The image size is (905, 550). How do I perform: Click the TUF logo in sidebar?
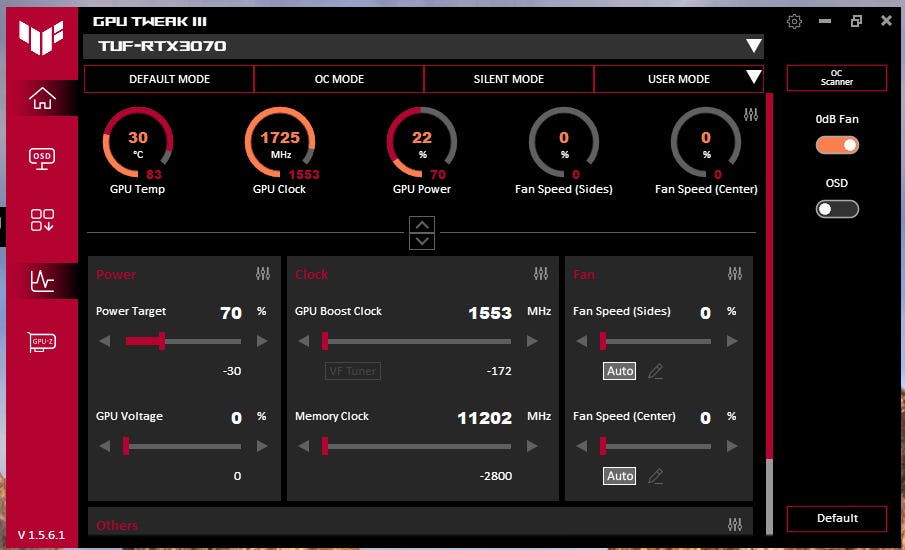(x=41, y=37)
